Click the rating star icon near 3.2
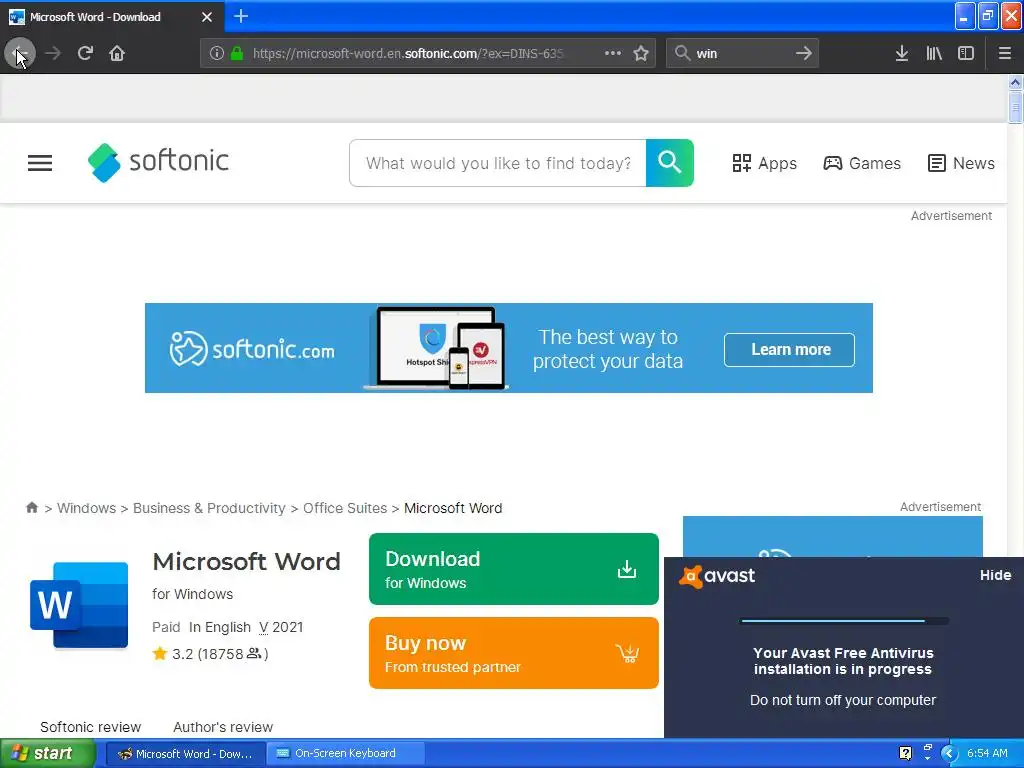1024x768 pixels. click(160, 654)
